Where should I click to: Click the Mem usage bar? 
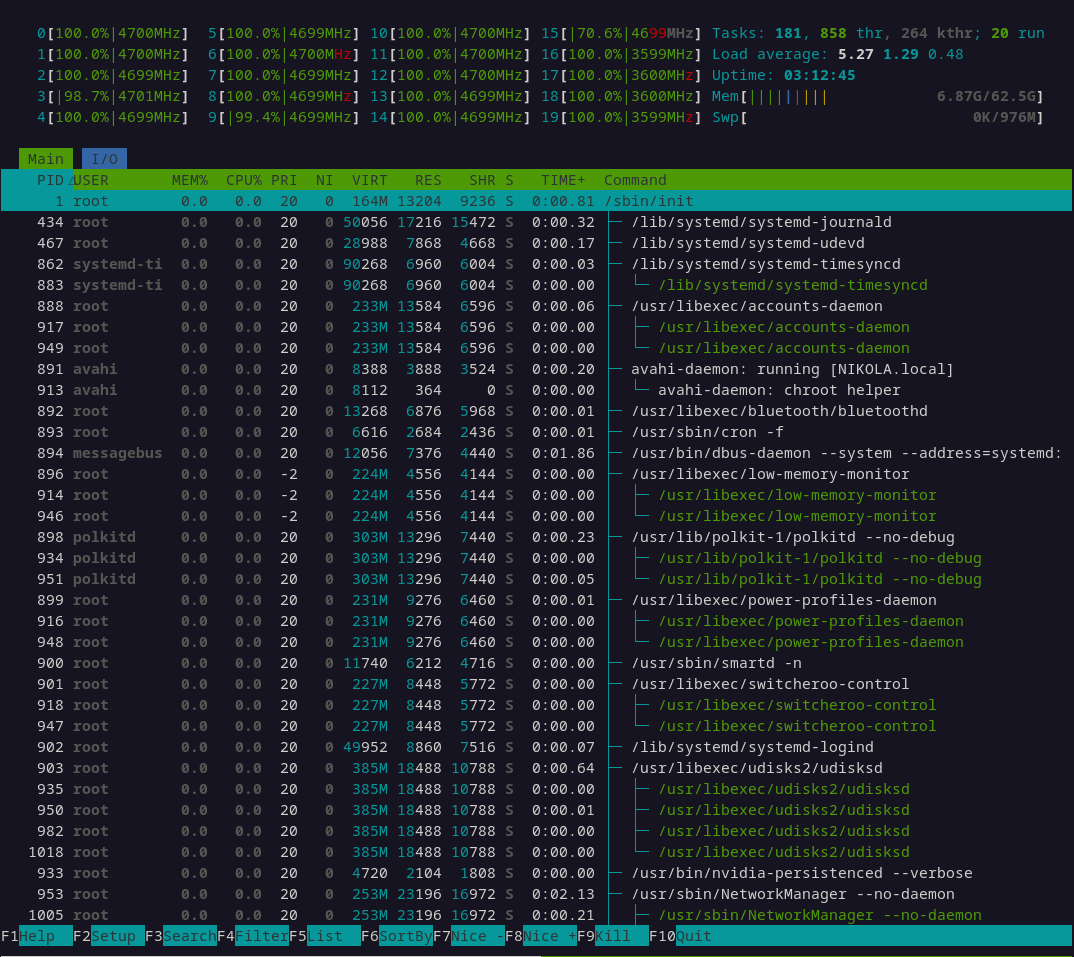click(x=877, y=97)
